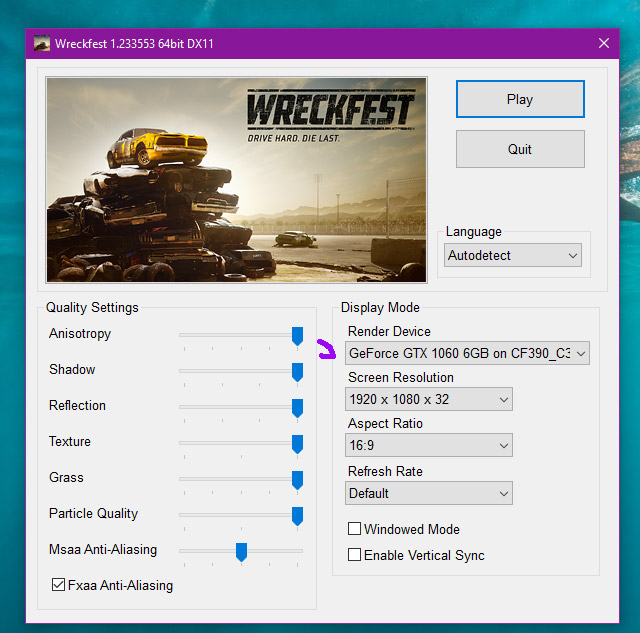This screenshot has width=640, height=633.
Task: Open the Screen Resolution dropdown
Action: click(x=429, y=399)
